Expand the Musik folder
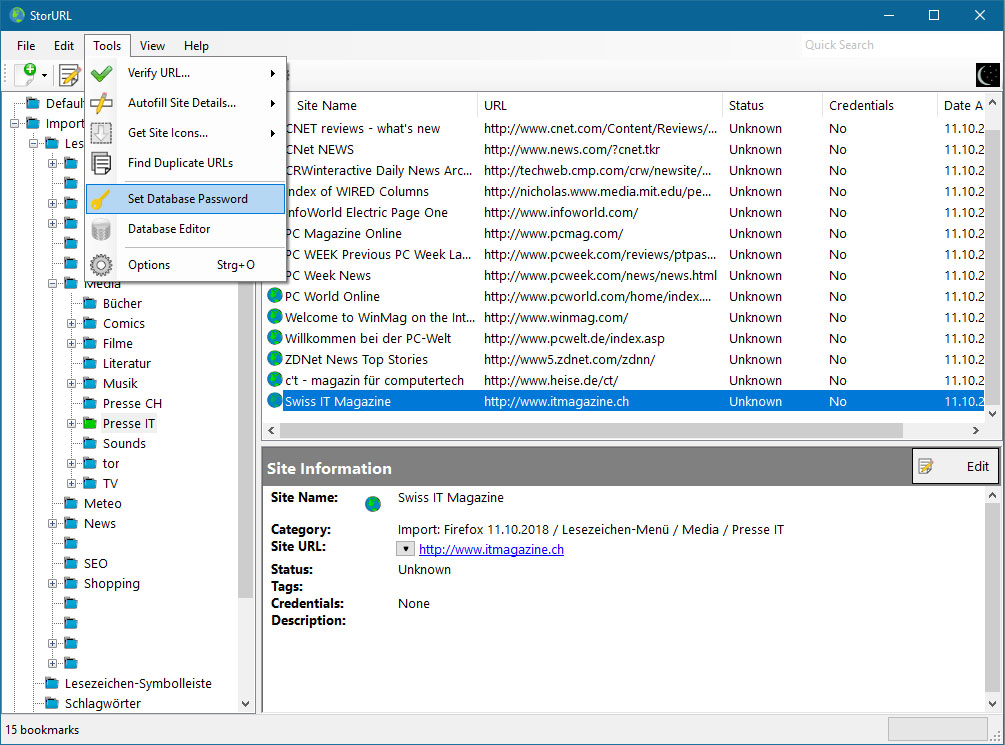This screenshot has height=745, width=1005. (72, 383)
